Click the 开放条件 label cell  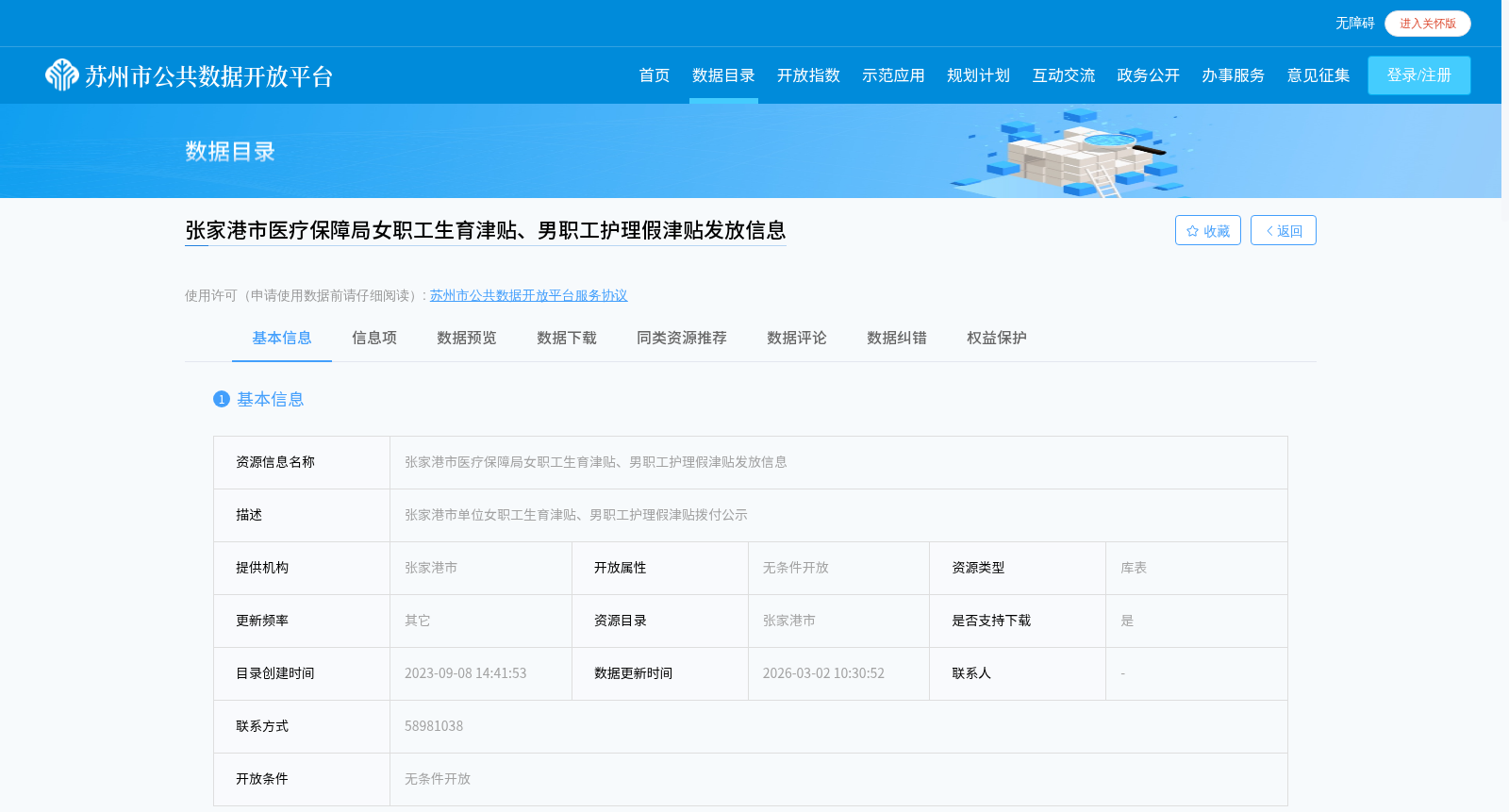(x=302, y=779)
